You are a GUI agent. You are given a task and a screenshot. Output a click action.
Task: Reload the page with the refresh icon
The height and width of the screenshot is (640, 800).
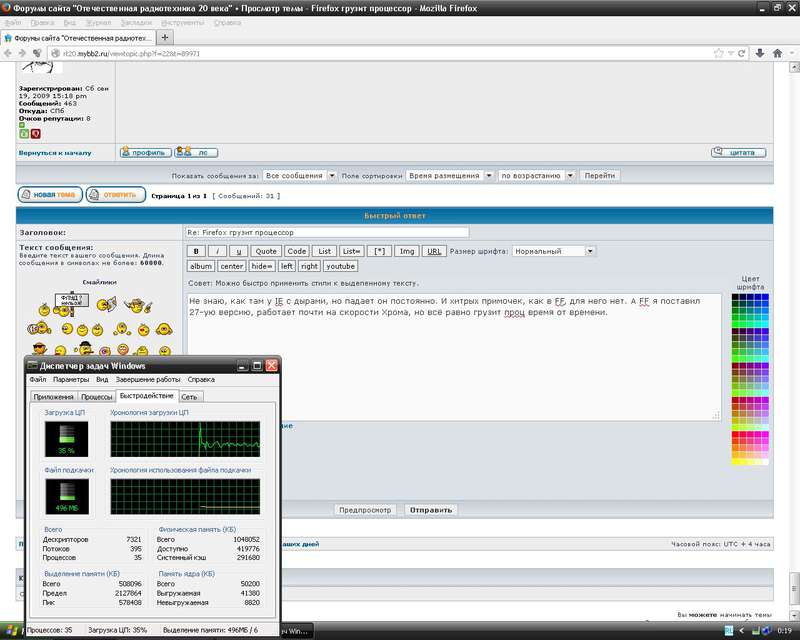coord(741,53)
